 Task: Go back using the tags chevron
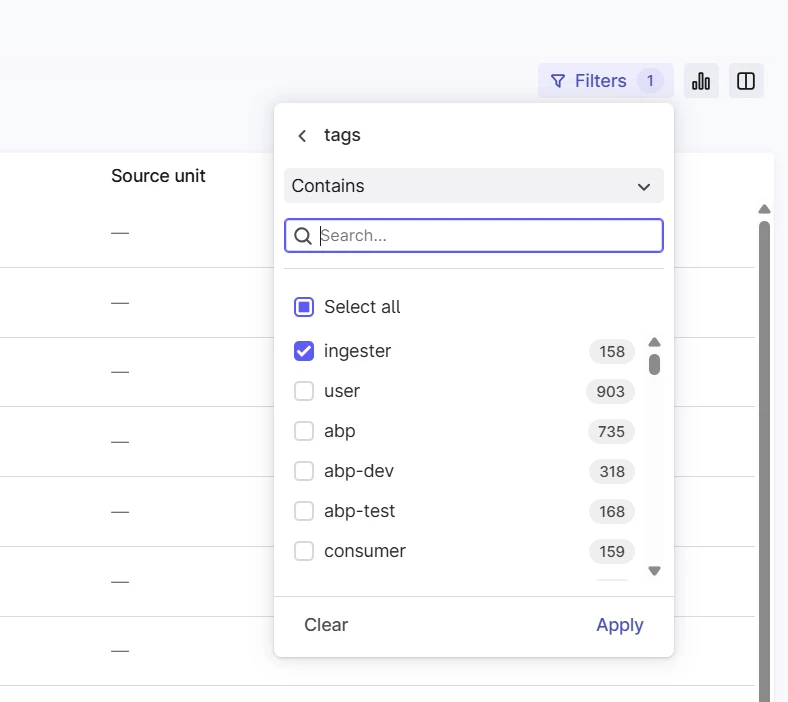[302, 136]
